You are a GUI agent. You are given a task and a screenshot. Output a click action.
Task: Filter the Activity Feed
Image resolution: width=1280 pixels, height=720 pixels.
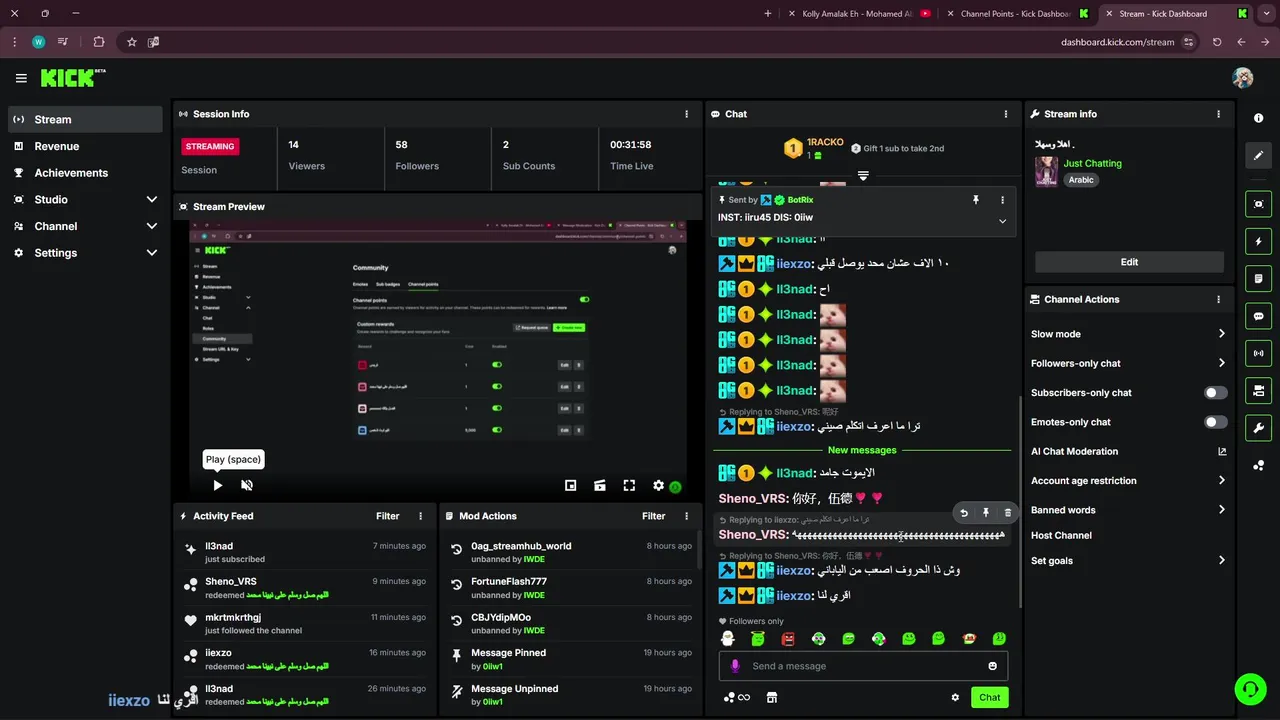pyautogui.click(x=388, y=516)
